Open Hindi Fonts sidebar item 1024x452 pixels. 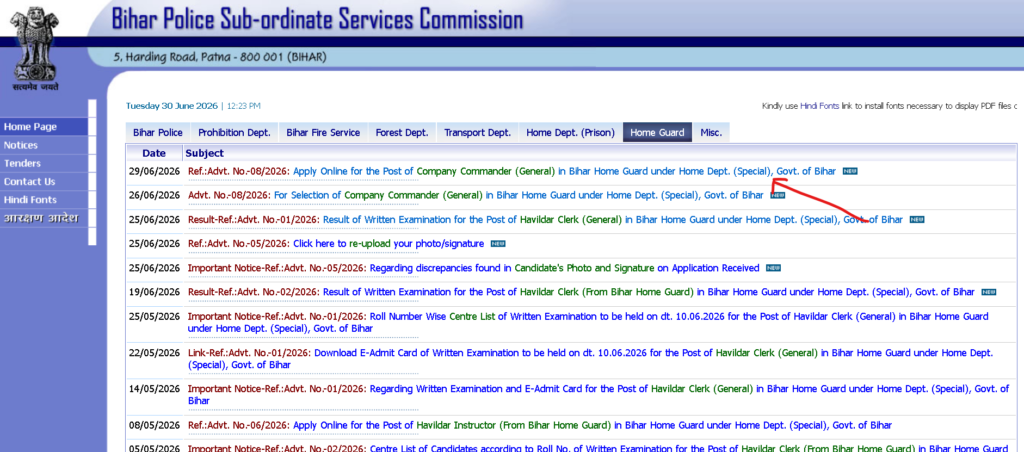[x=44, y=200]
